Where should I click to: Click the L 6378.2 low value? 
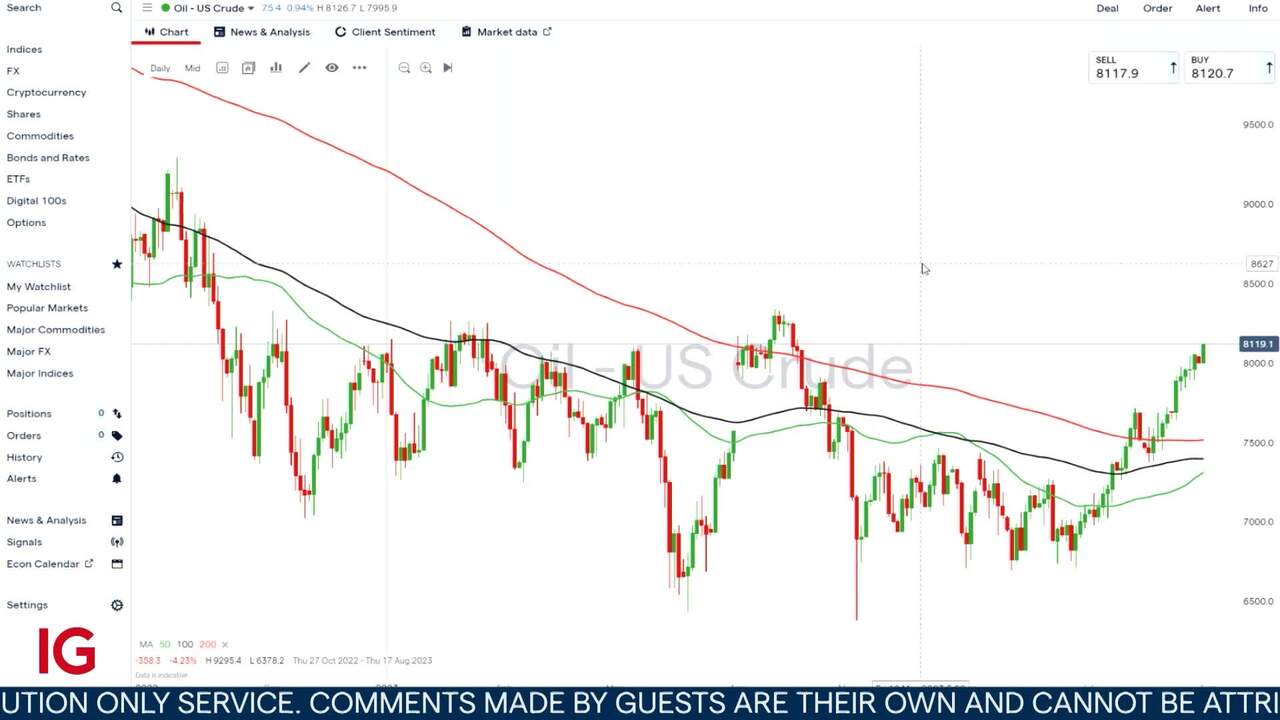pos(267,660)
